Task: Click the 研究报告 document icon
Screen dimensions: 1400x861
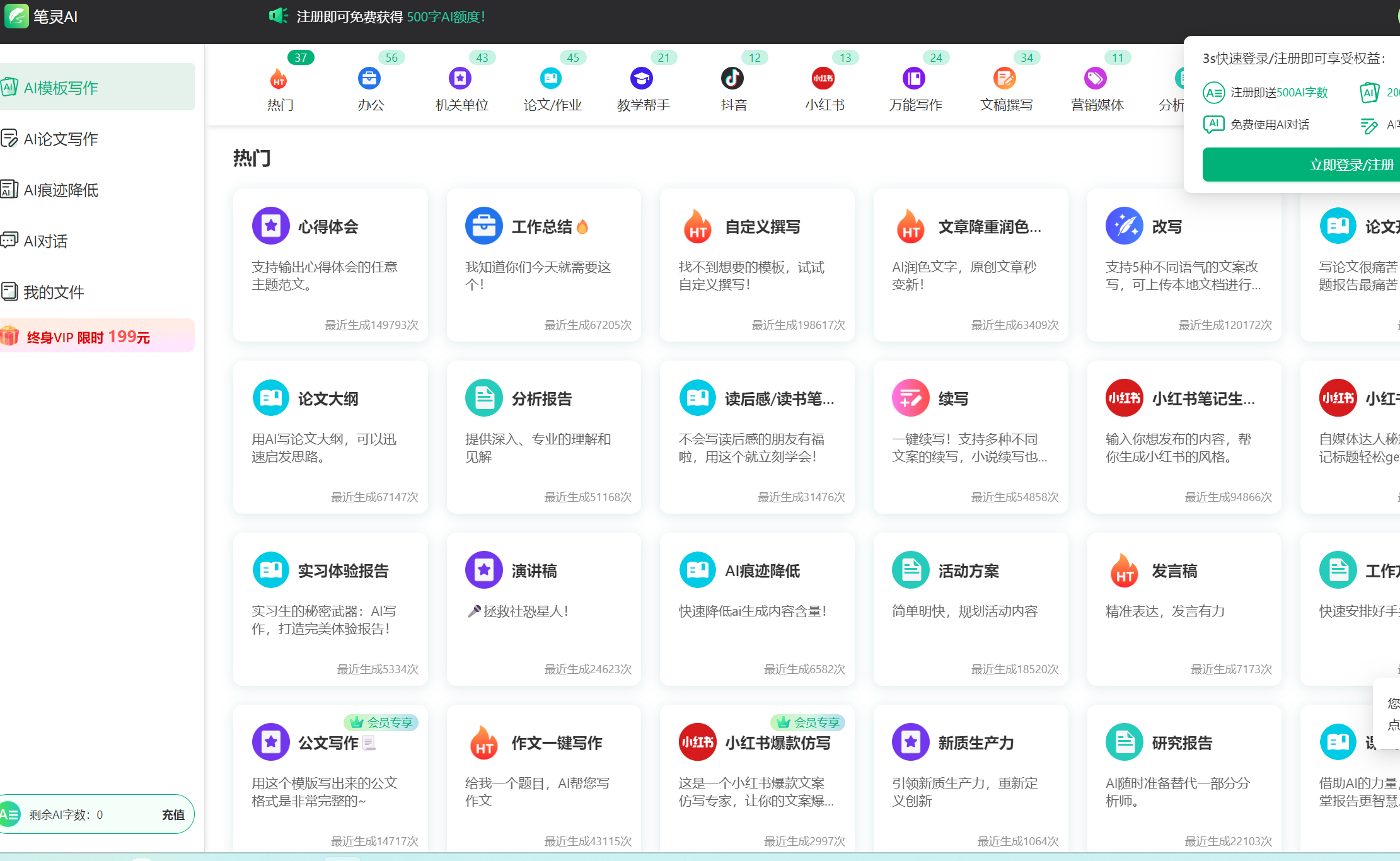Action: [1125, 742]
